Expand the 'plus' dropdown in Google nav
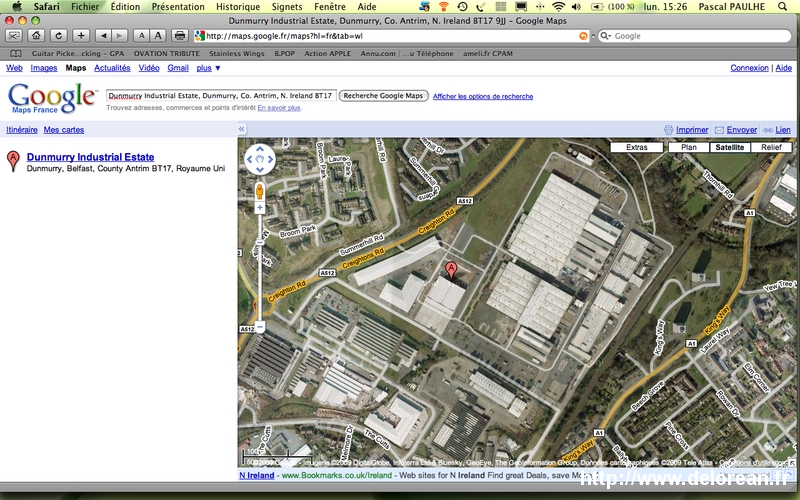This screenshot has height=500, width=800. 209,68
